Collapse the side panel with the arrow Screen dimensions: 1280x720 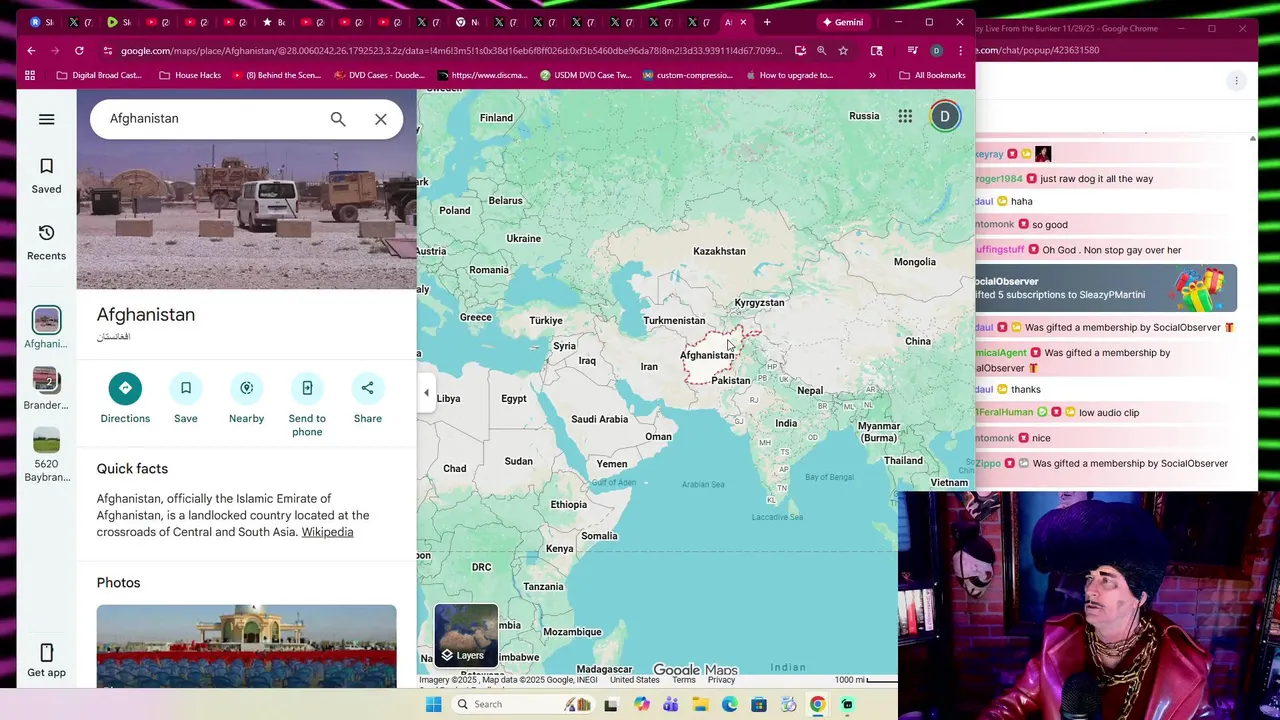click(x=426, y=393)
